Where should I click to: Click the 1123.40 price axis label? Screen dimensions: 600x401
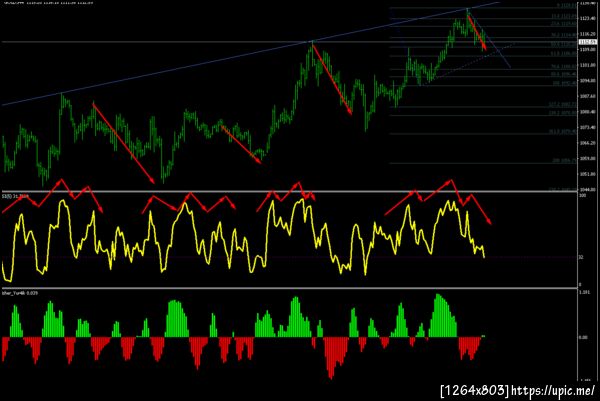(588, 18)
